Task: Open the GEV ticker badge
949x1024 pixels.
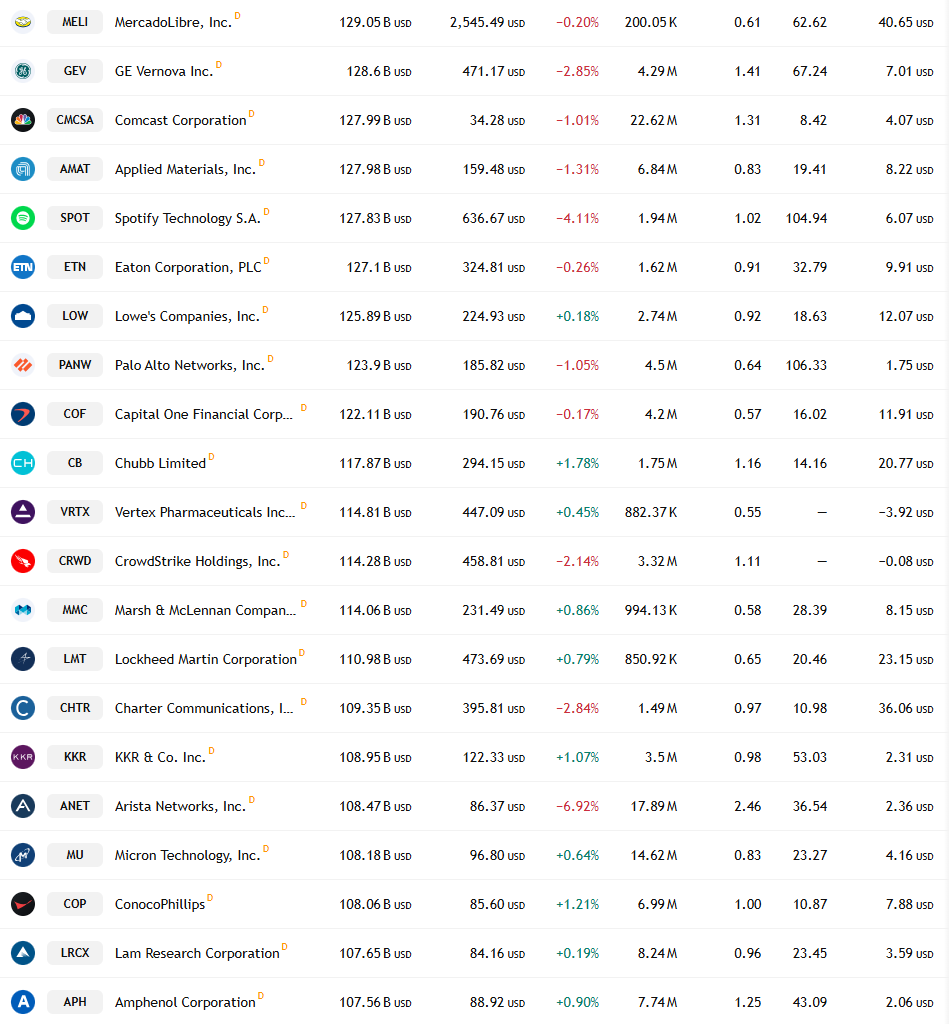Action: click(x=75, y=71)
